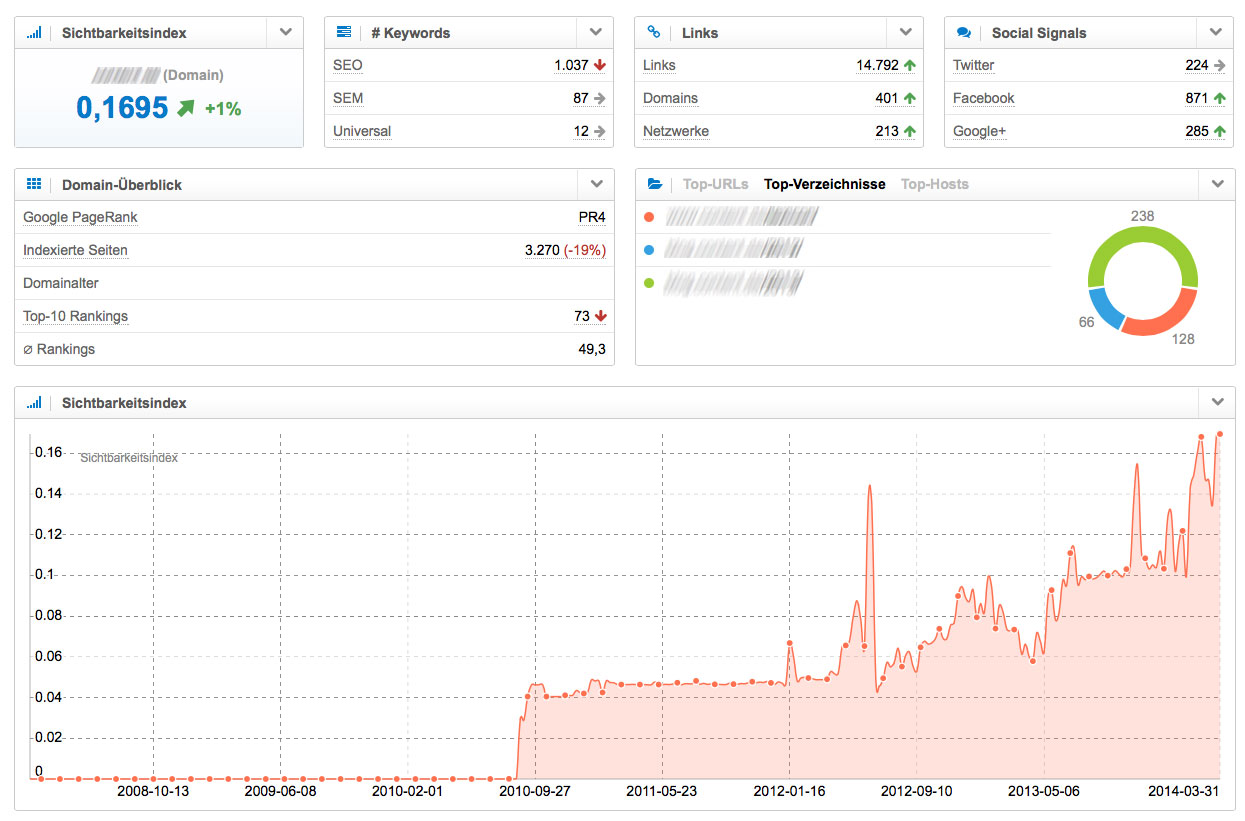Open the Top-10 Rankings link

point(75,316)
